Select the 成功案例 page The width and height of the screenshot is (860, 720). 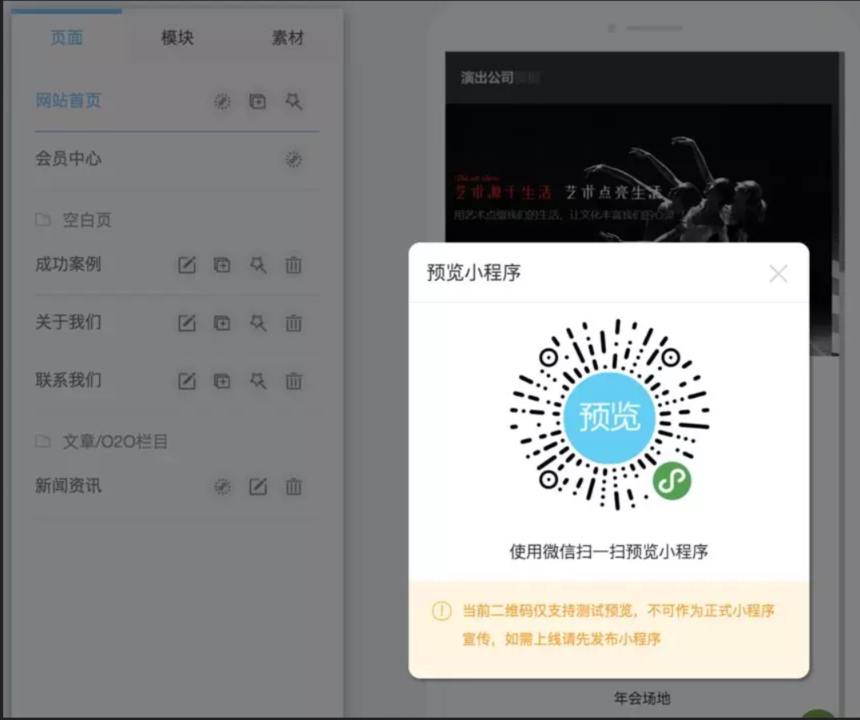(x=68, y=264)
